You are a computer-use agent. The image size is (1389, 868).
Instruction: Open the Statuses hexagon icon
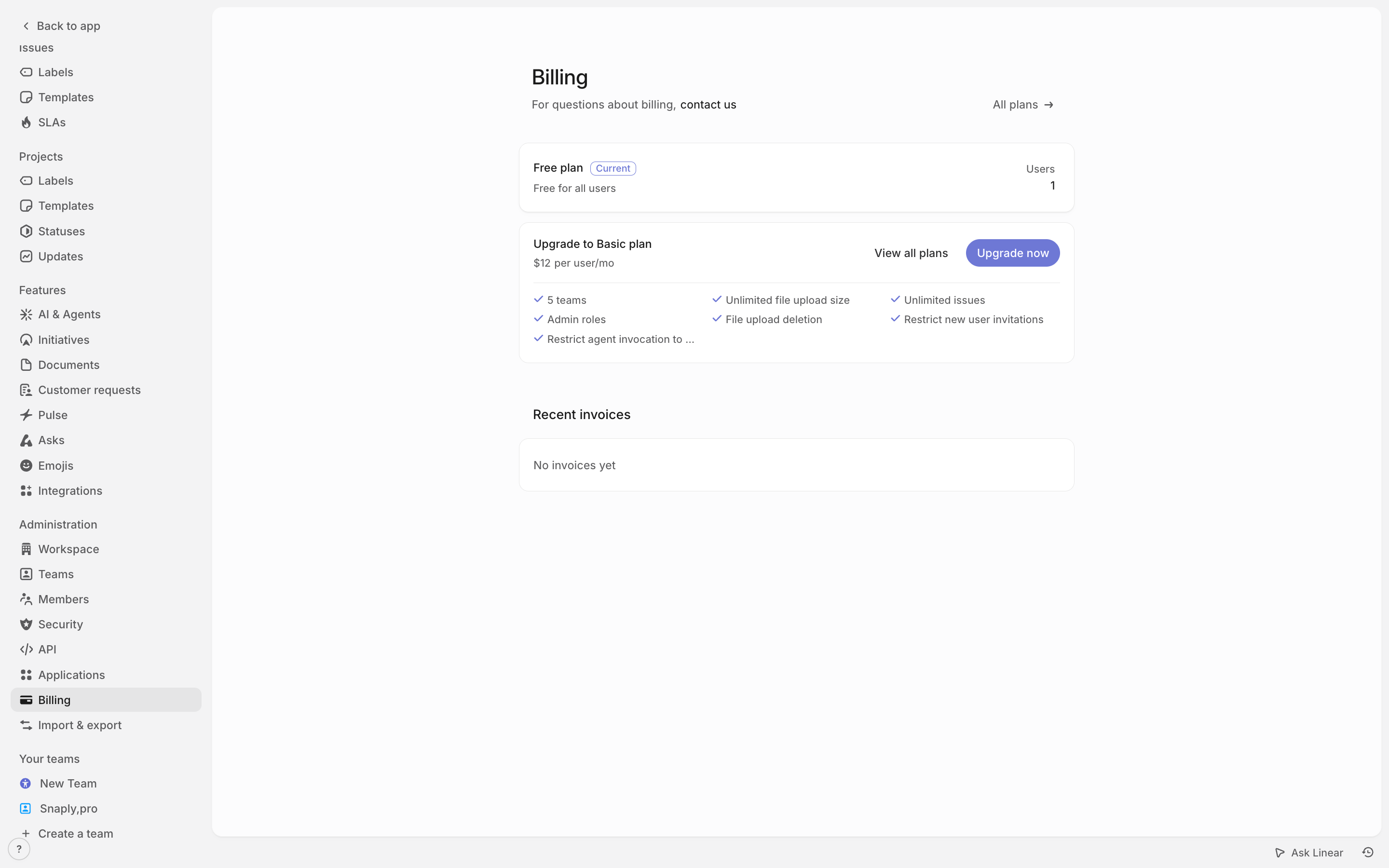tap(26, 231)
